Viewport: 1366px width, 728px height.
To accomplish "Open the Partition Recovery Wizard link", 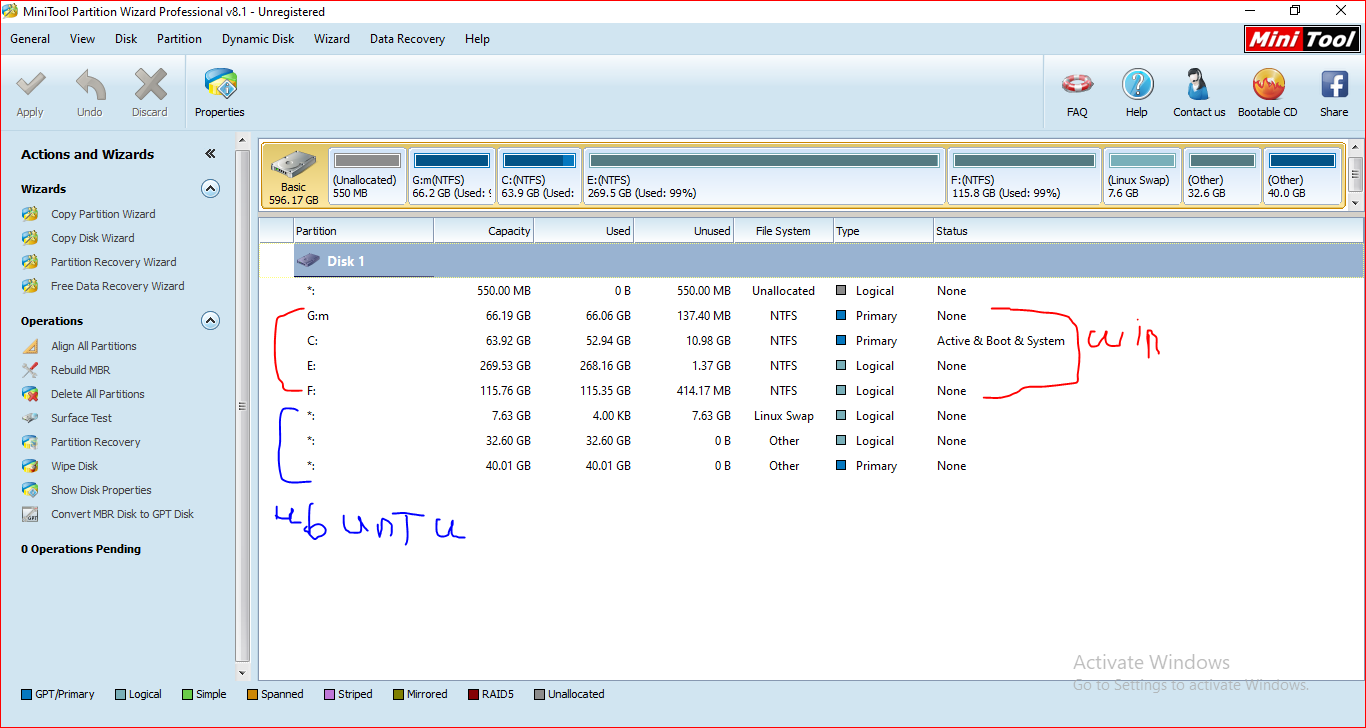I will tap(113, 262).
